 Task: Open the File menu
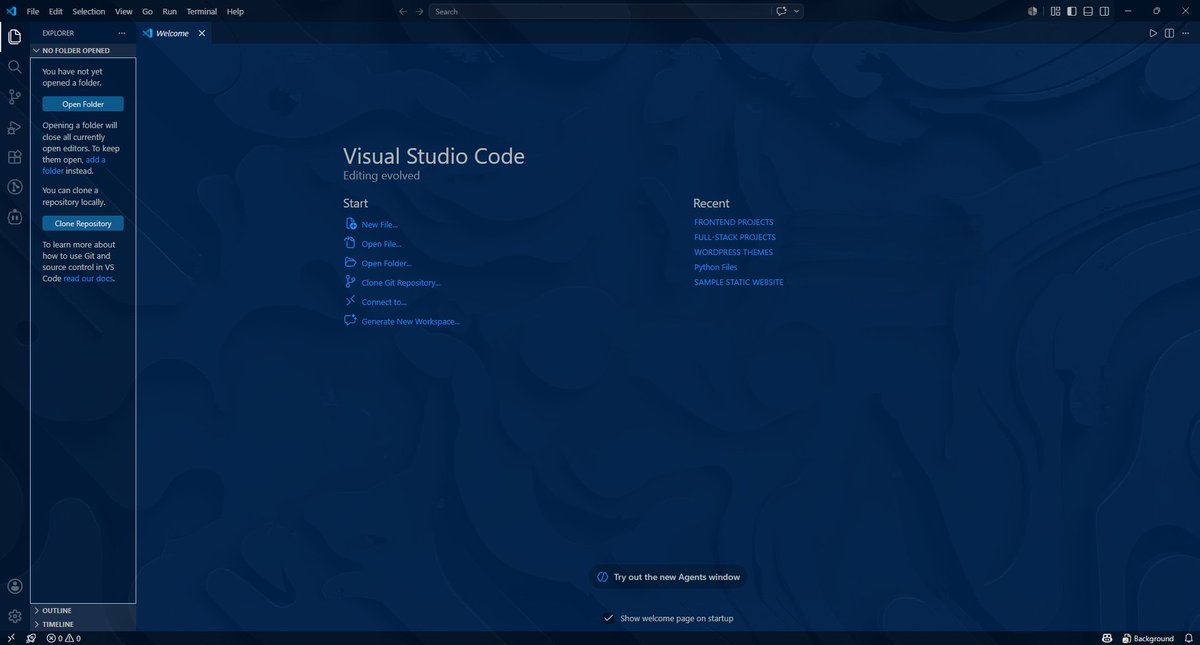point(33,11)
